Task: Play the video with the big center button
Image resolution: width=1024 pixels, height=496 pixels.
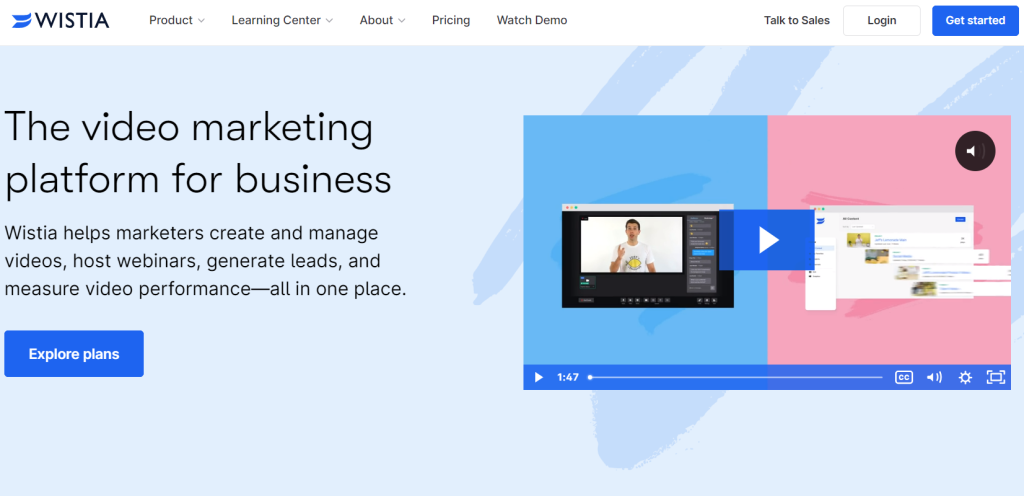Action: click(x=767, y=240)
